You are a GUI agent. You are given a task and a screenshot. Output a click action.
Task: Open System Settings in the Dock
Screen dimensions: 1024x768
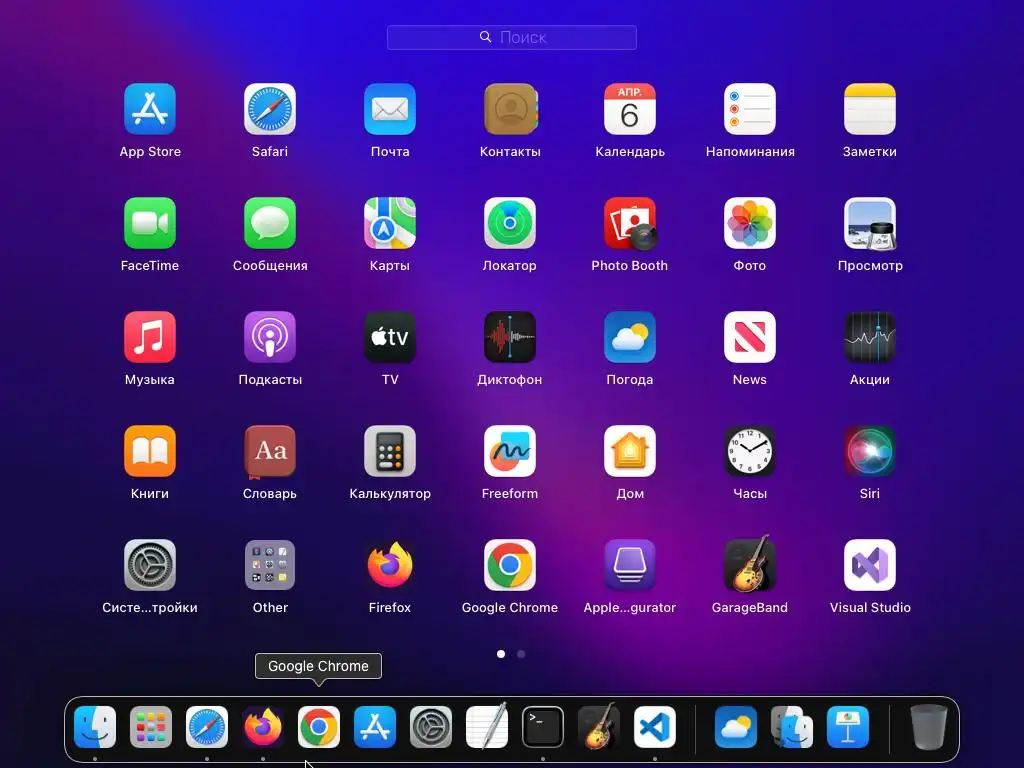(431, 727)
